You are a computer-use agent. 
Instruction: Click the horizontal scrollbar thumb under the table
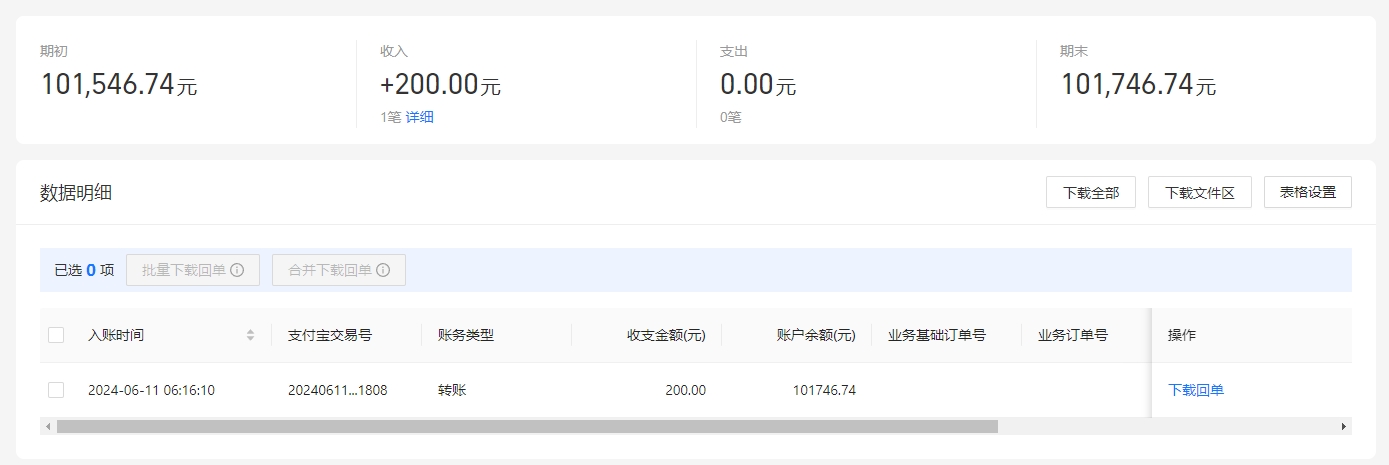coord(527,426)
